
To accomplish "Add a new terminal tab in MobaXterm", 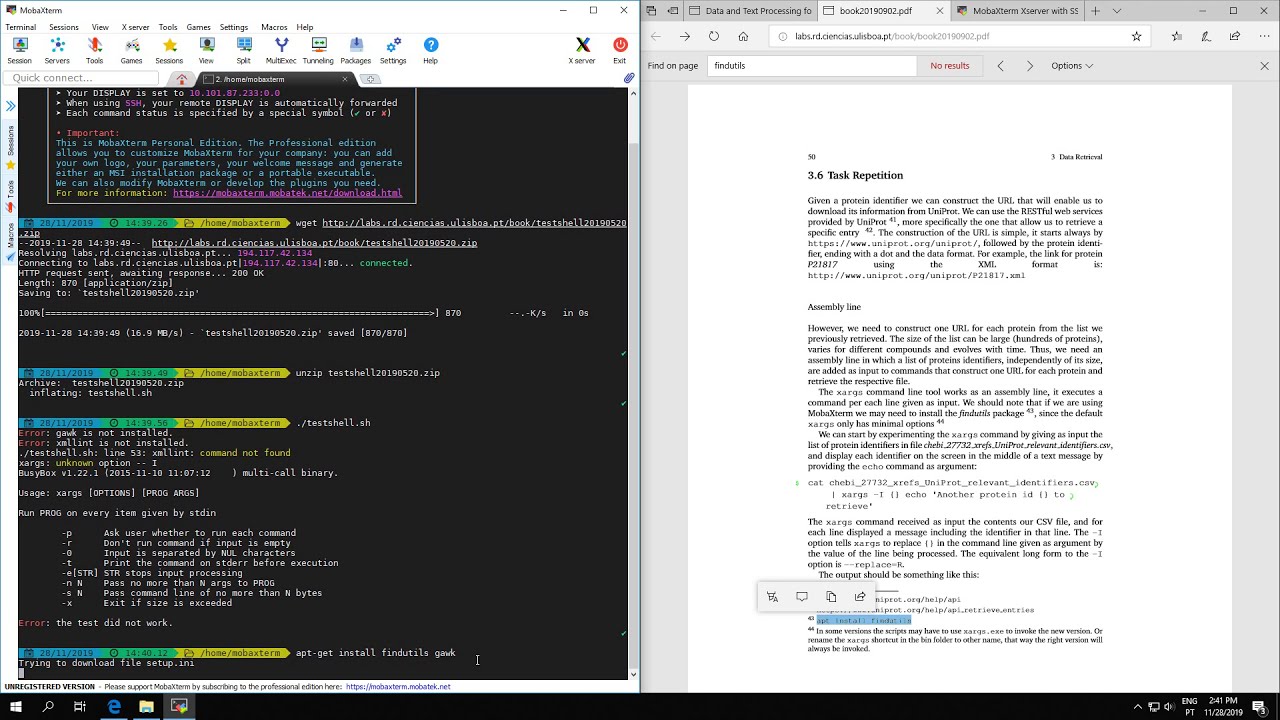I will point(370,79).
